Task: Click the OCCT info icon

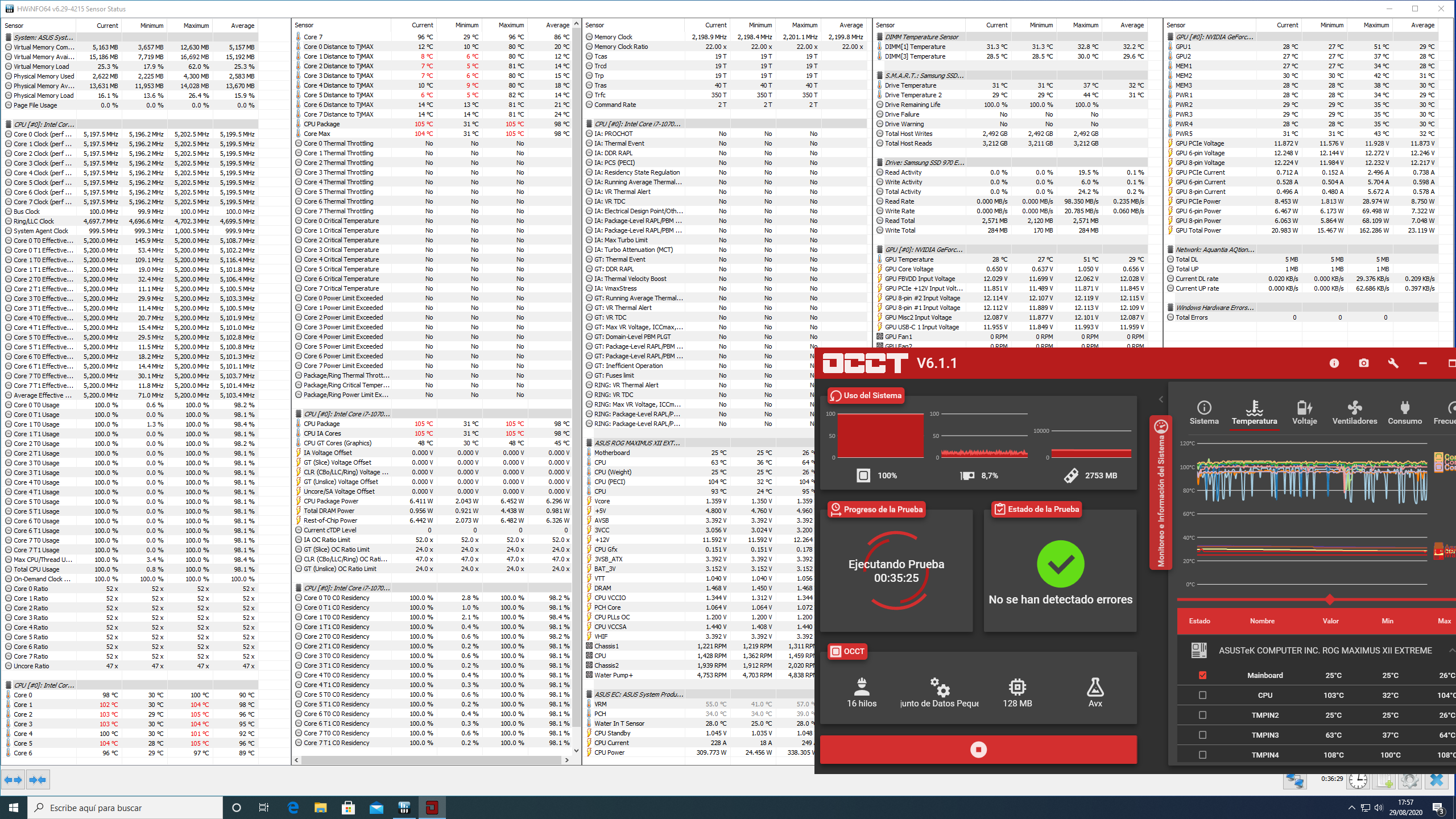Action: click(1334, 363)
